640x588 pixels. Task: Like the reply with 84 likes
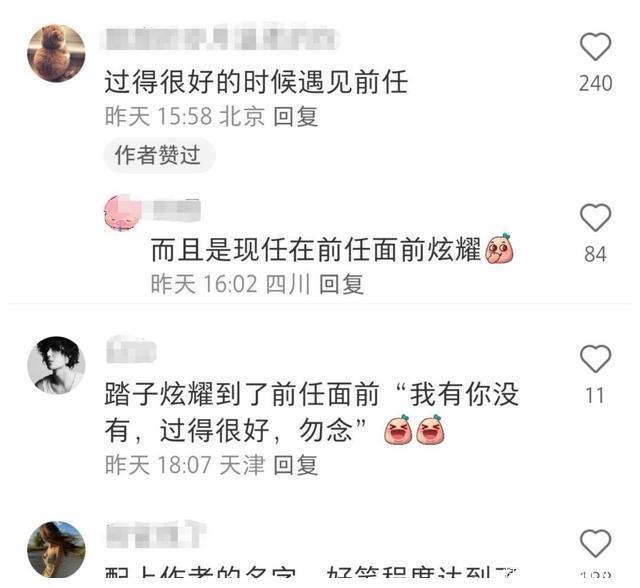[x=596, y=217]
